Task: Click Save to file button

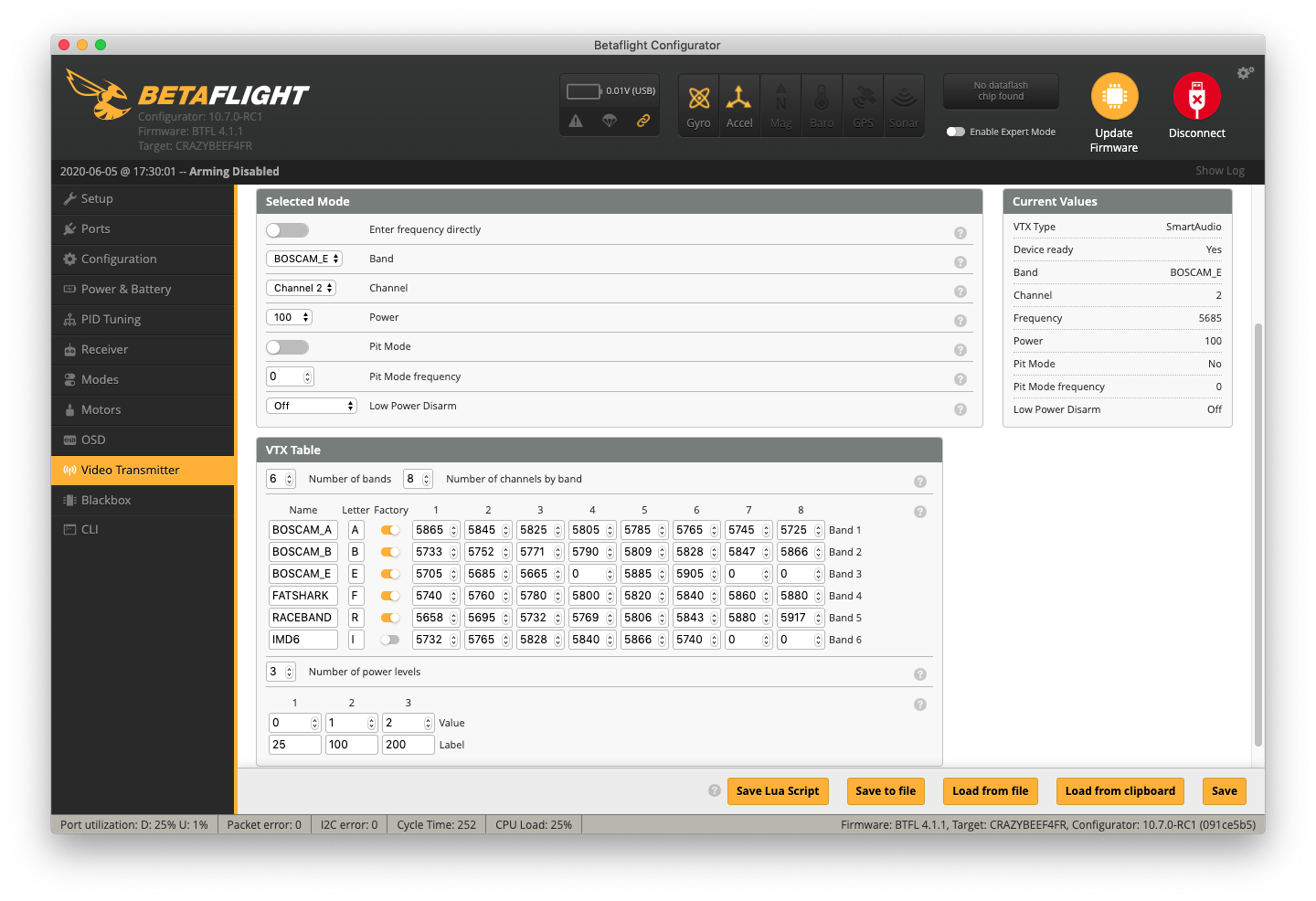Action: pyautogui.click(x=886, y=791)
